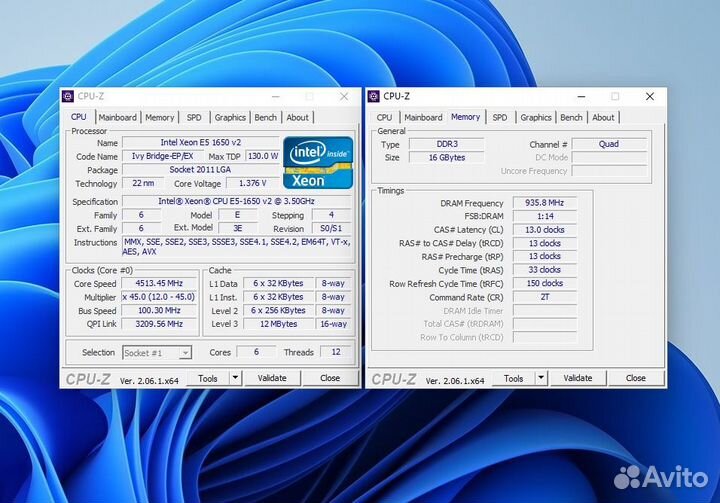This screenshot has height=503, width=720.
Task: Select CPU tab in left CPU-Z window
Action: point(79,117)
